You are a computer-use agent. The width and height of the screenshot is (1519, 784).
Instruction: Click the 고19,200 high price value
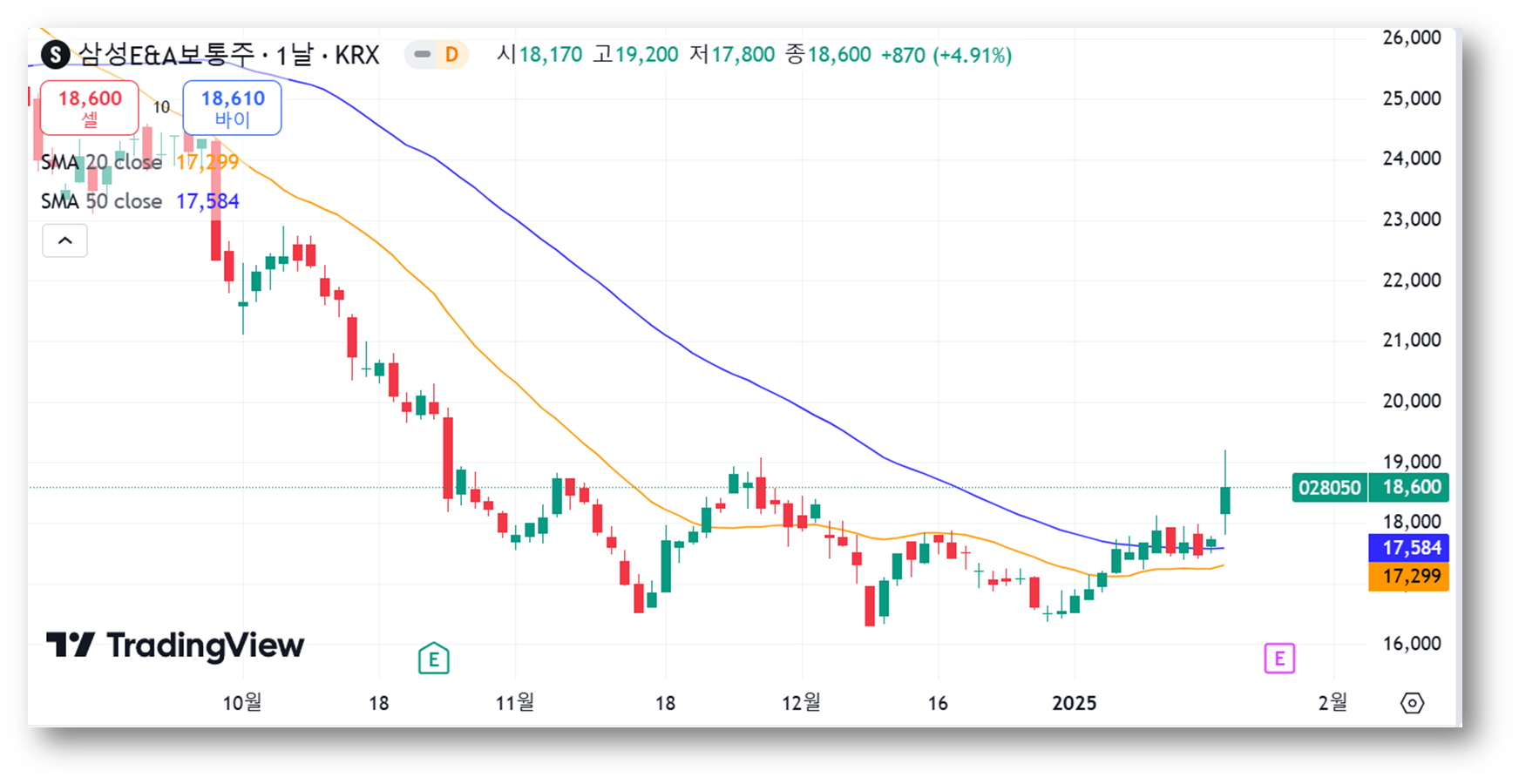[x=635, y=55]
